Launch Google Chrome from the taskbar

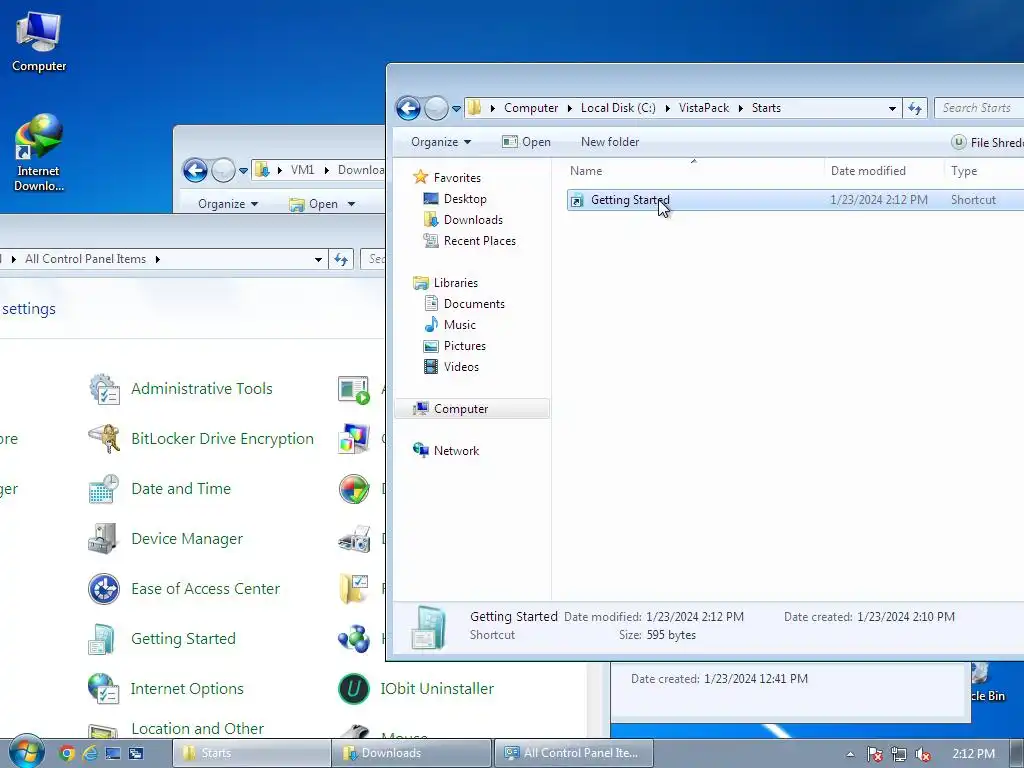pyautogui.click(x=66, y=753)
